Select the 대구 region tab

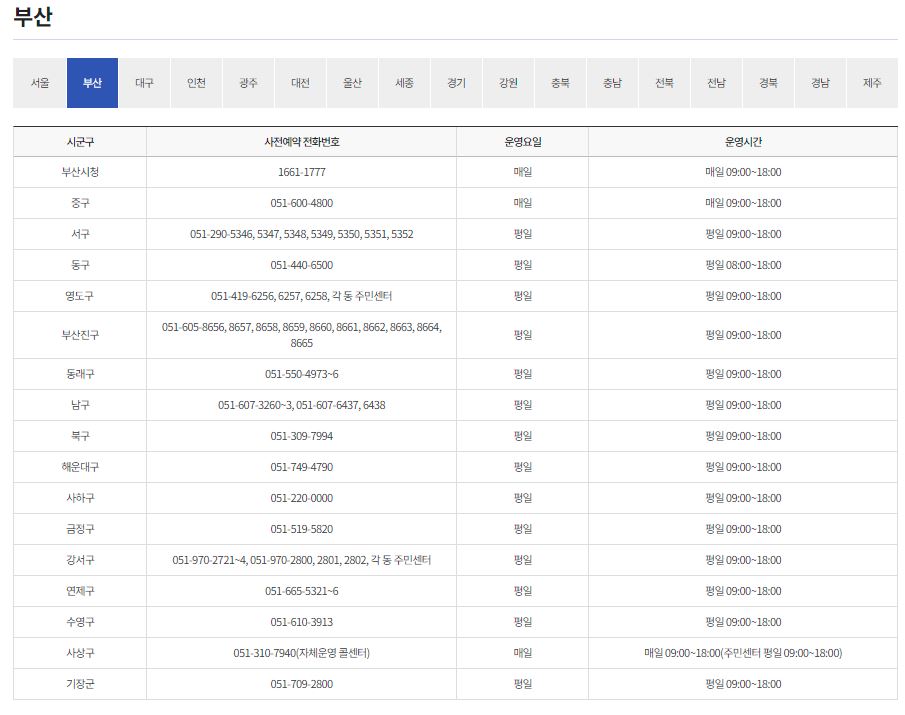[143, 83]
